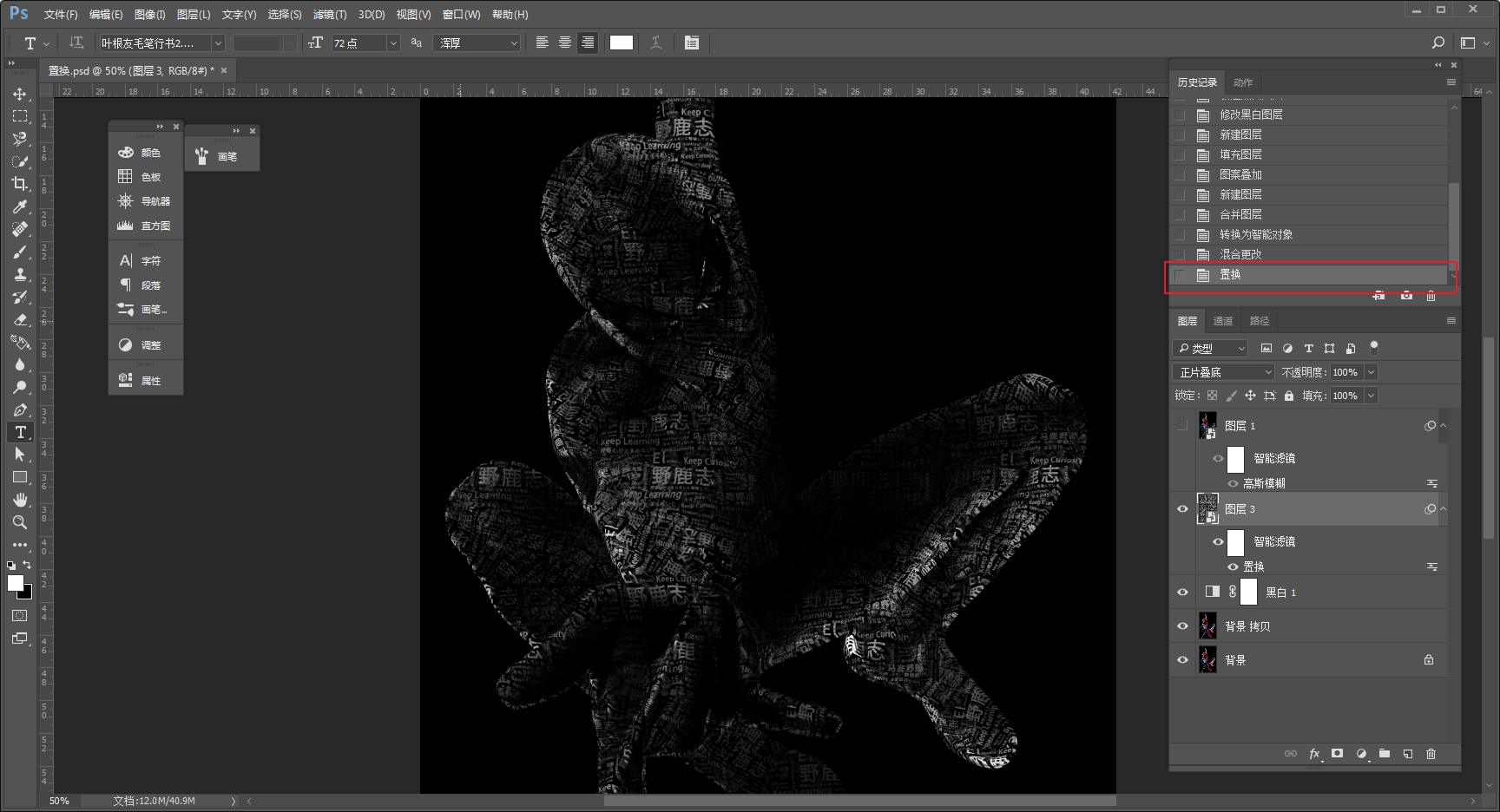This screenshot has width=1500, height=812.
Task: Hide the 黑白 1 adjustment layer
Action: (x=1182, y=593)
